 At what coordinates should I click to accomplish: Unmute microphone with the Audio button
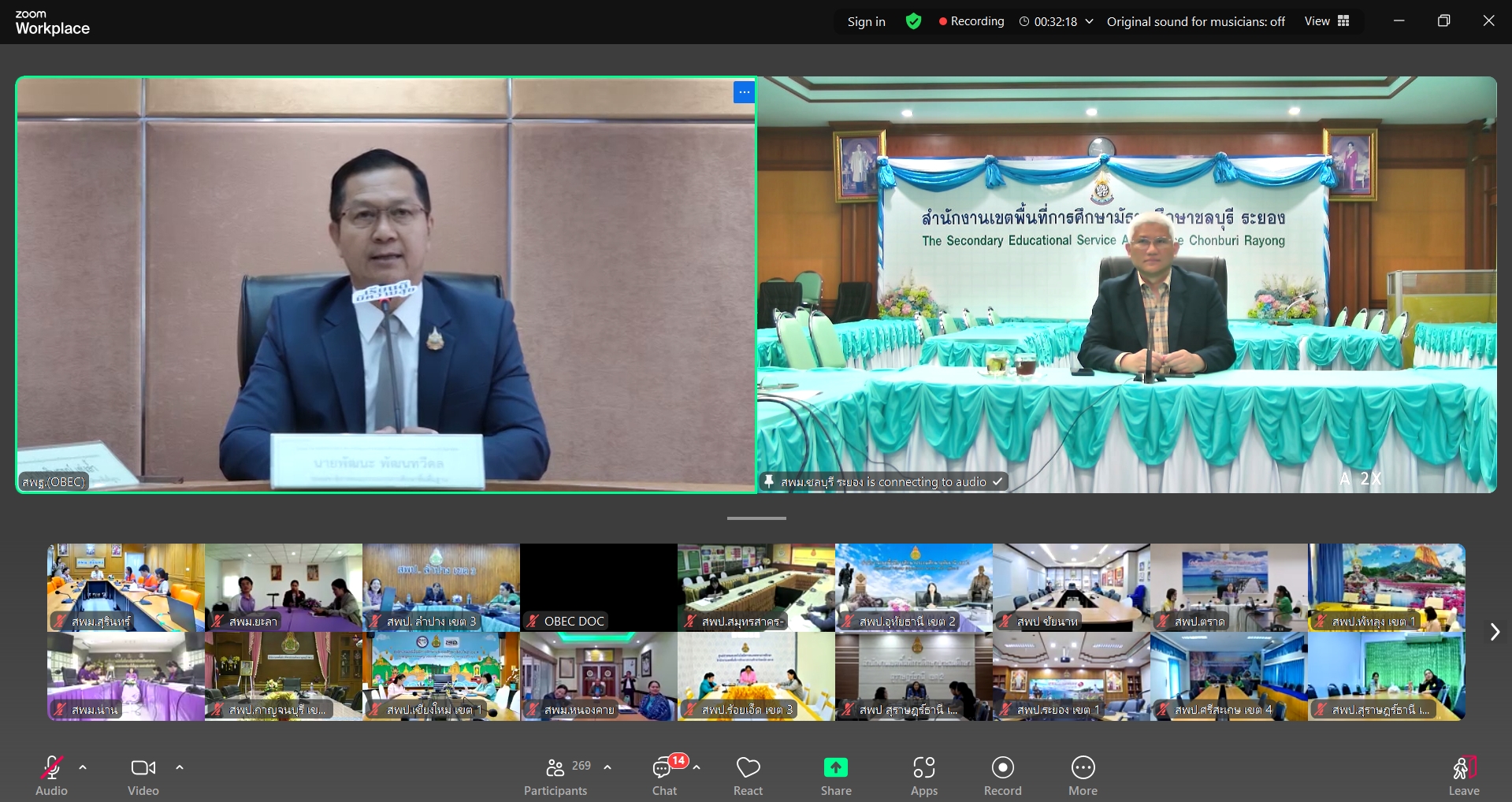[51, 776]
